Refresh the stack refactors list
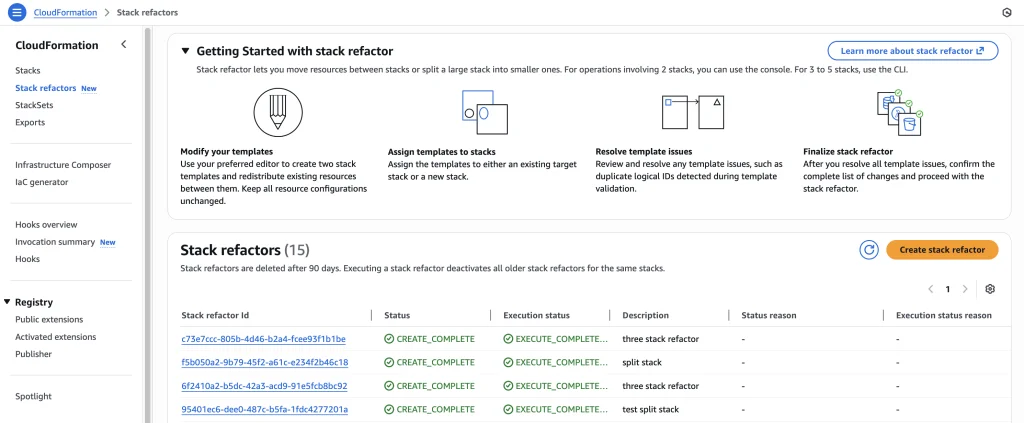The image size is (1024, 423). pyautogui.click(x=869, y=250)
